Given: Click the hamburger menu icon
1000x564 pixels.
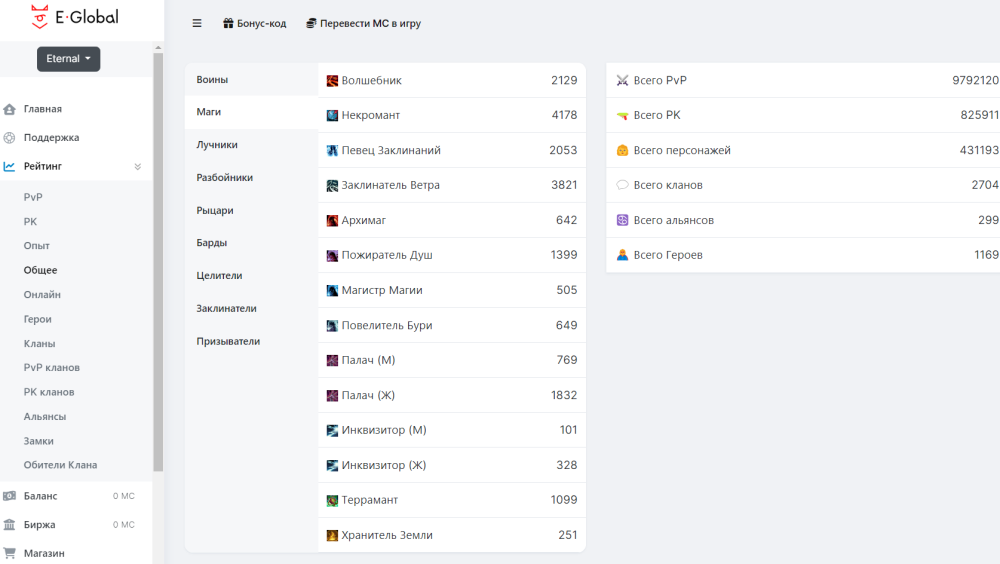Looking at the screenshot, I should click(197, 23).
